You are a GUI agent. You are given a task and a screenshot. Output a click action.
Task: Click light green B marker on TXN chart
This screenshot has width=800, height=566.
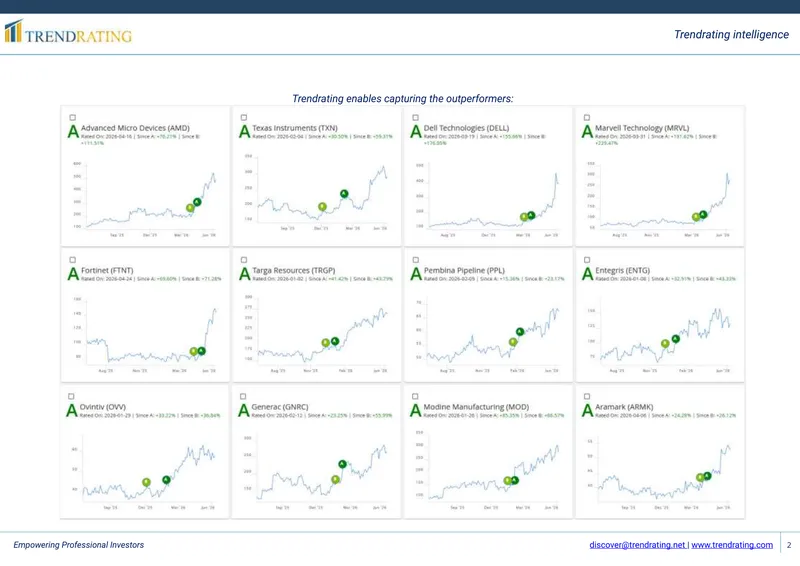pyautogui.click(x=322, y=207)
